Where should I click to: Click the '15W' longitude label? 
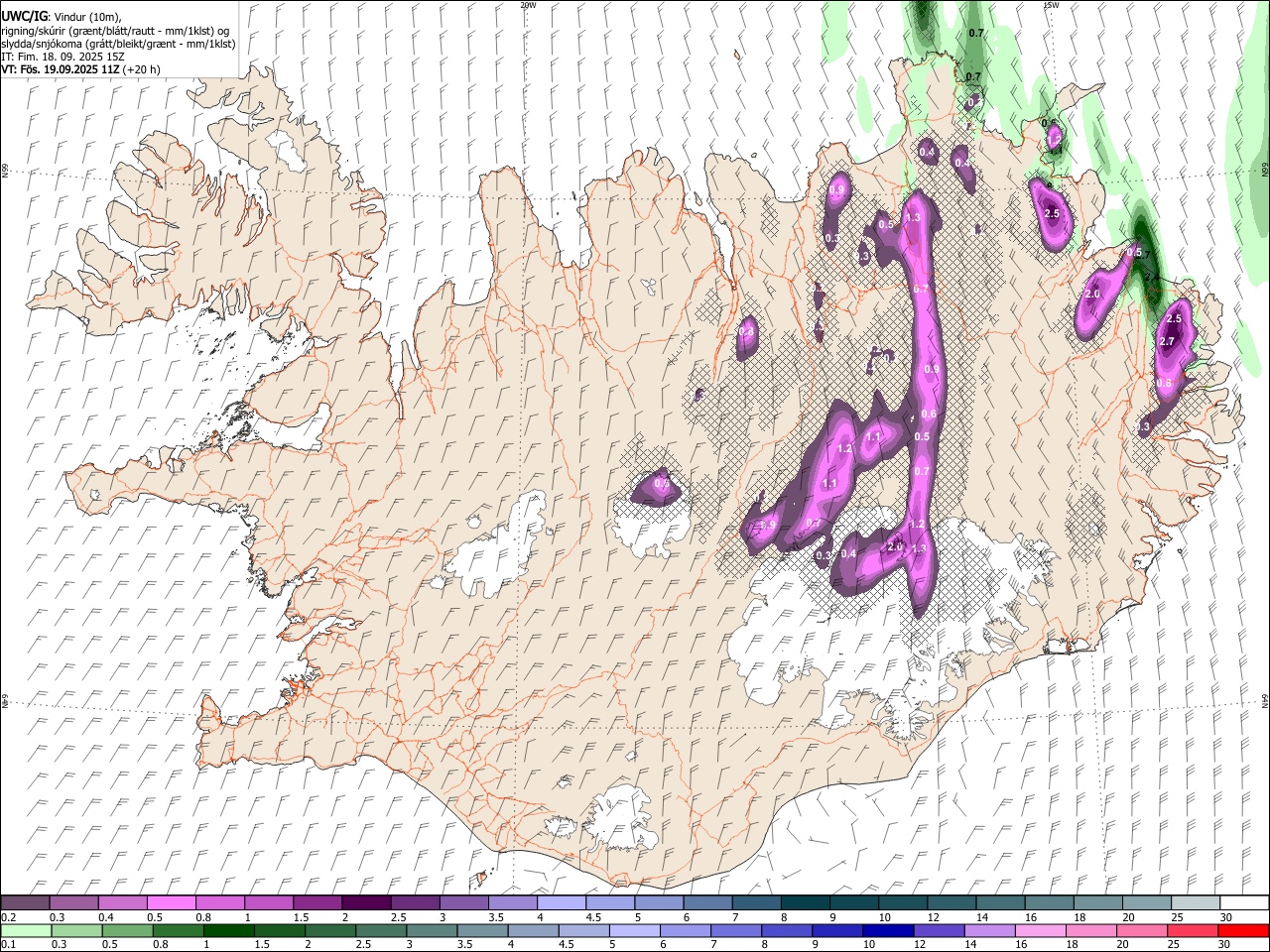(1051, 5)
